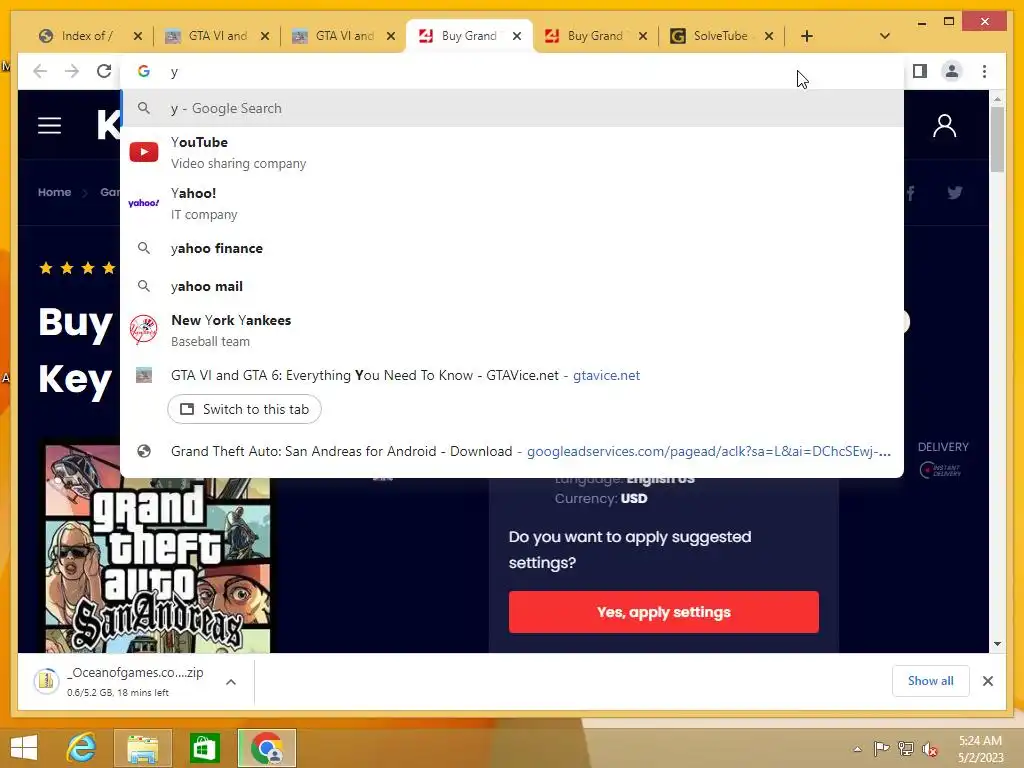Open the Windows Start button
The width and height of the screenshot is (1024, 768).
point(24,748)
